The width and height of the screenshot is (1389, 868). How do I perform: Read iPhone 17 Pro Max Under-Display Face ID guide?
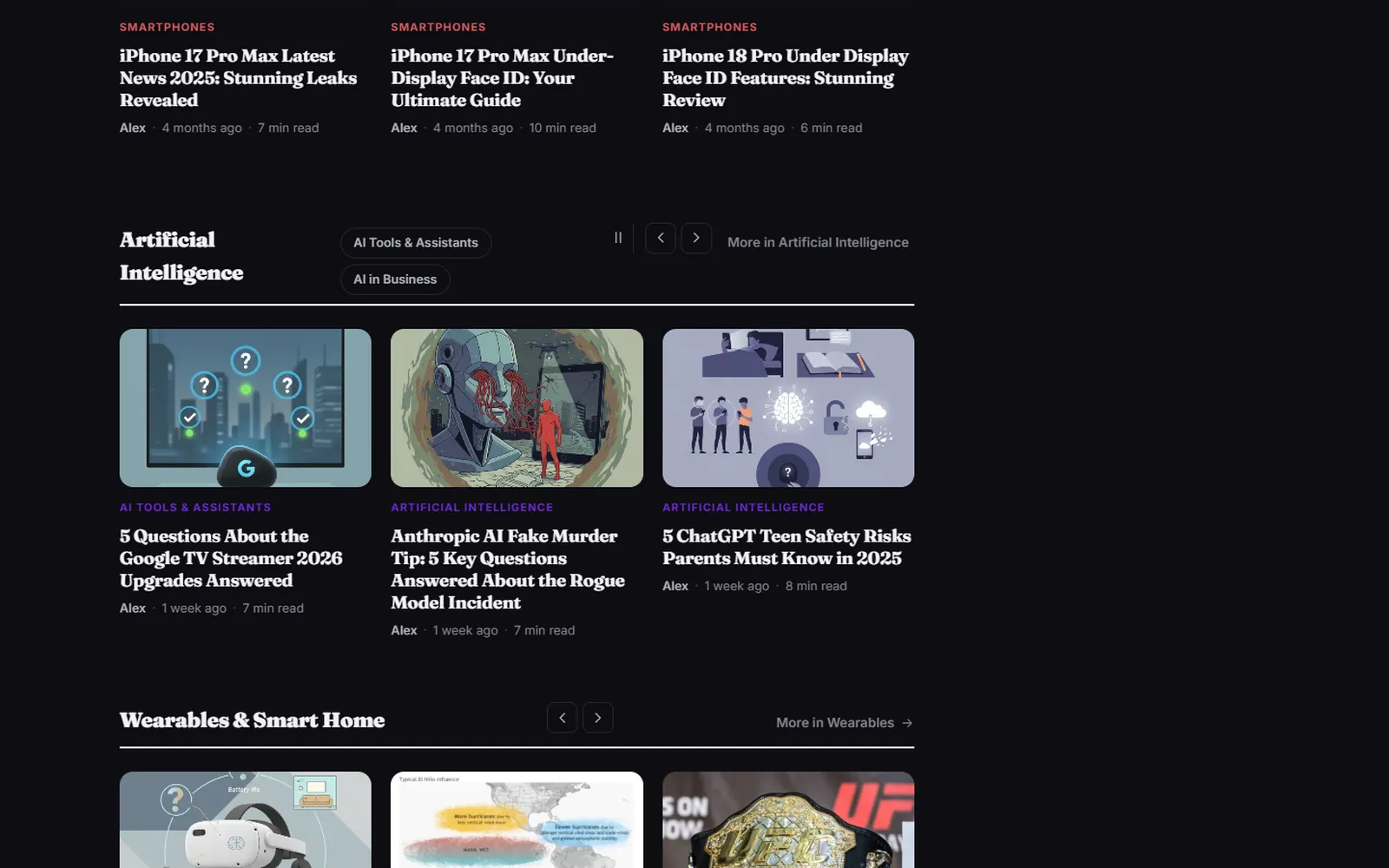tap(502, 78)
